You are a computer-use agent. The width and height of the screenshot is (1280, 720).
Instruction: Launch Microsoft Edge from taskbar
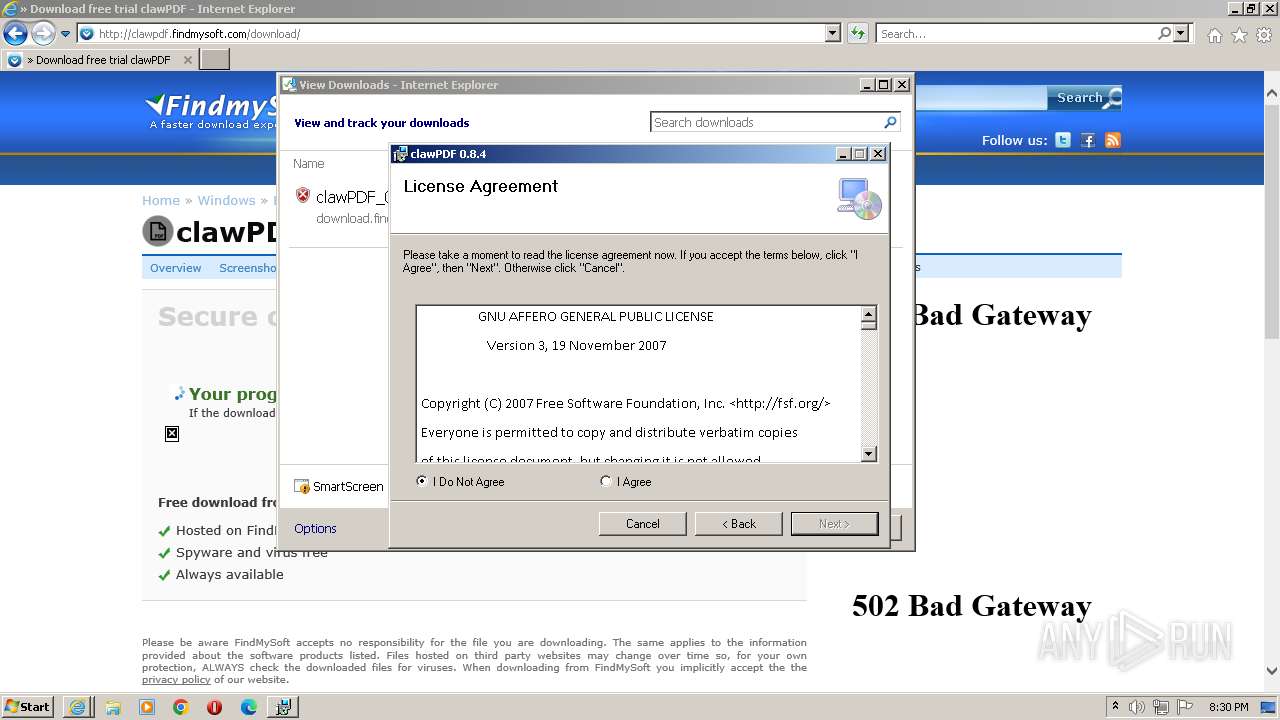(x=249, y=707)
